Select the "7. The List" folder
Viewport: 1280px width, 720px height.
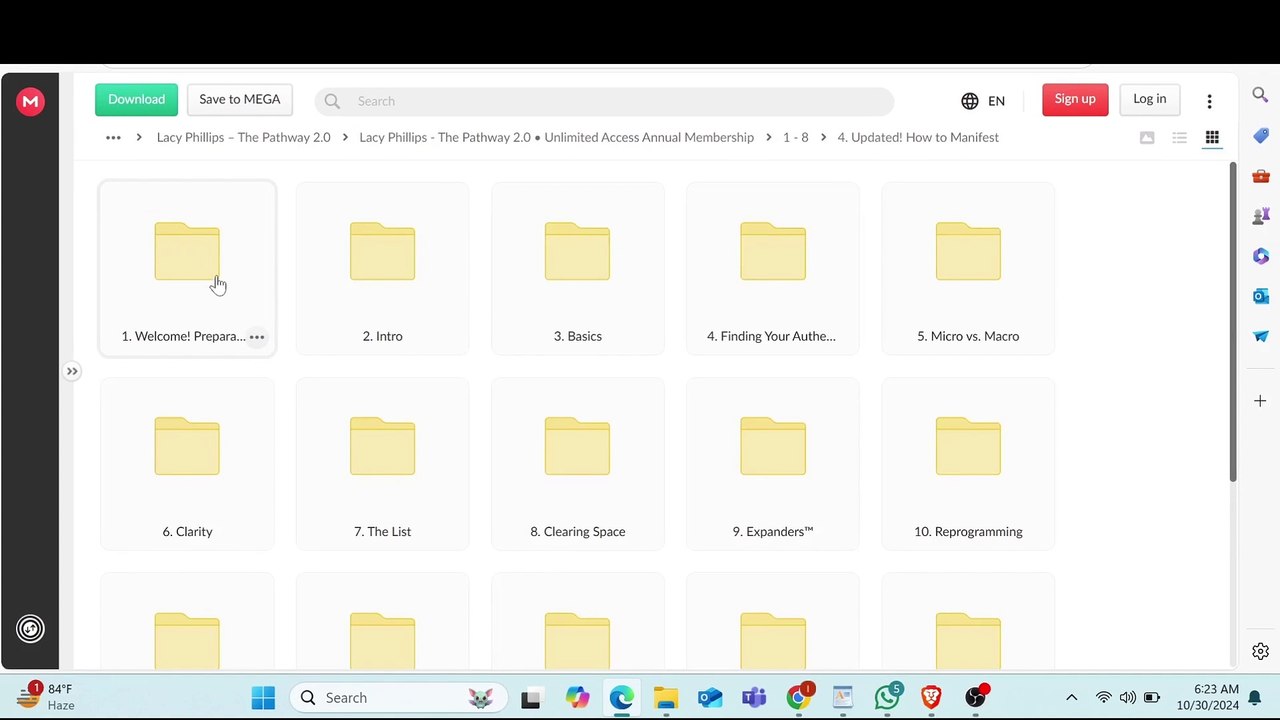point(382,464)
